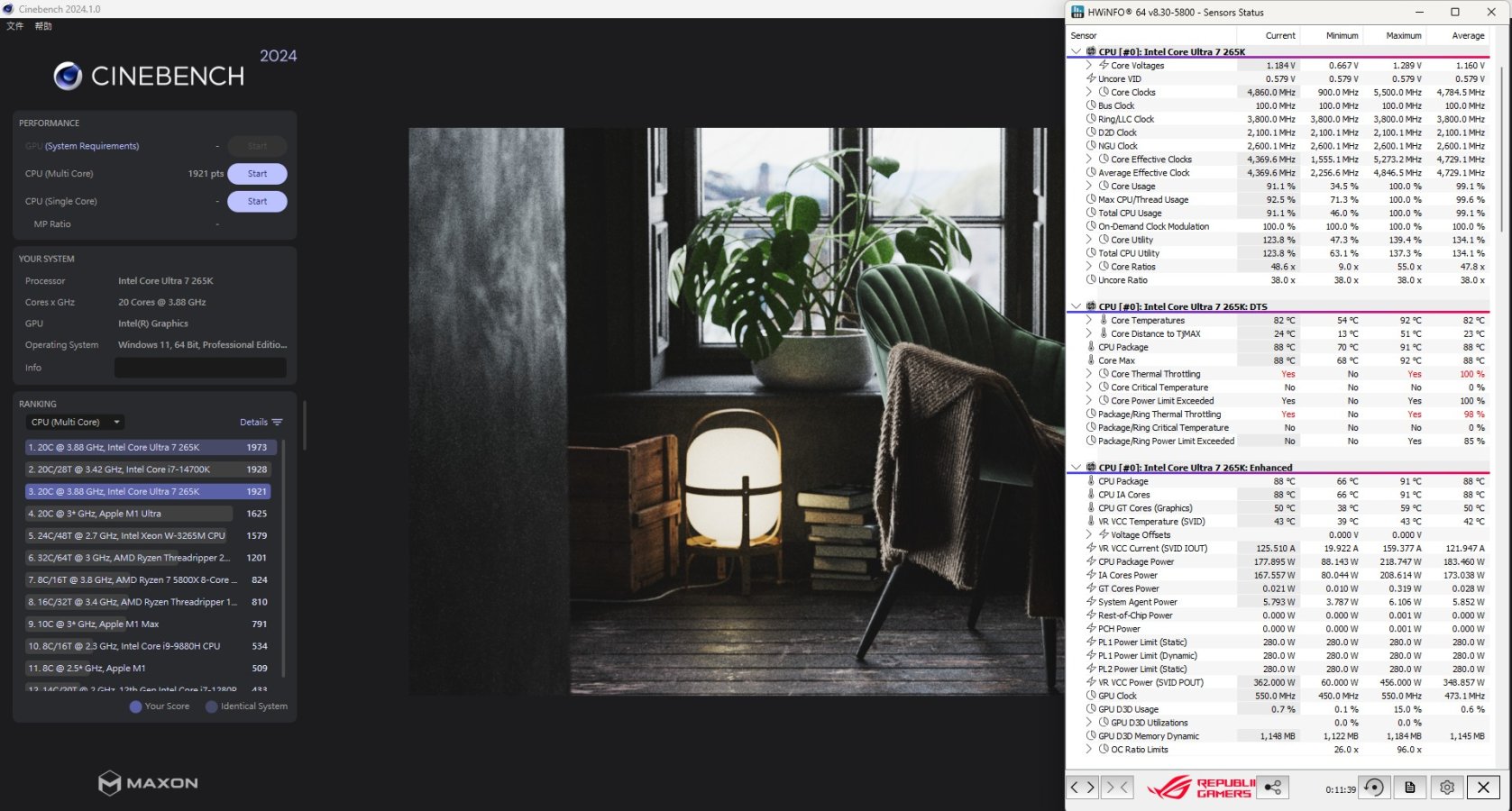
Task: Expand the Core Clocks sensor row
Action: click(x=1088, y=92)
